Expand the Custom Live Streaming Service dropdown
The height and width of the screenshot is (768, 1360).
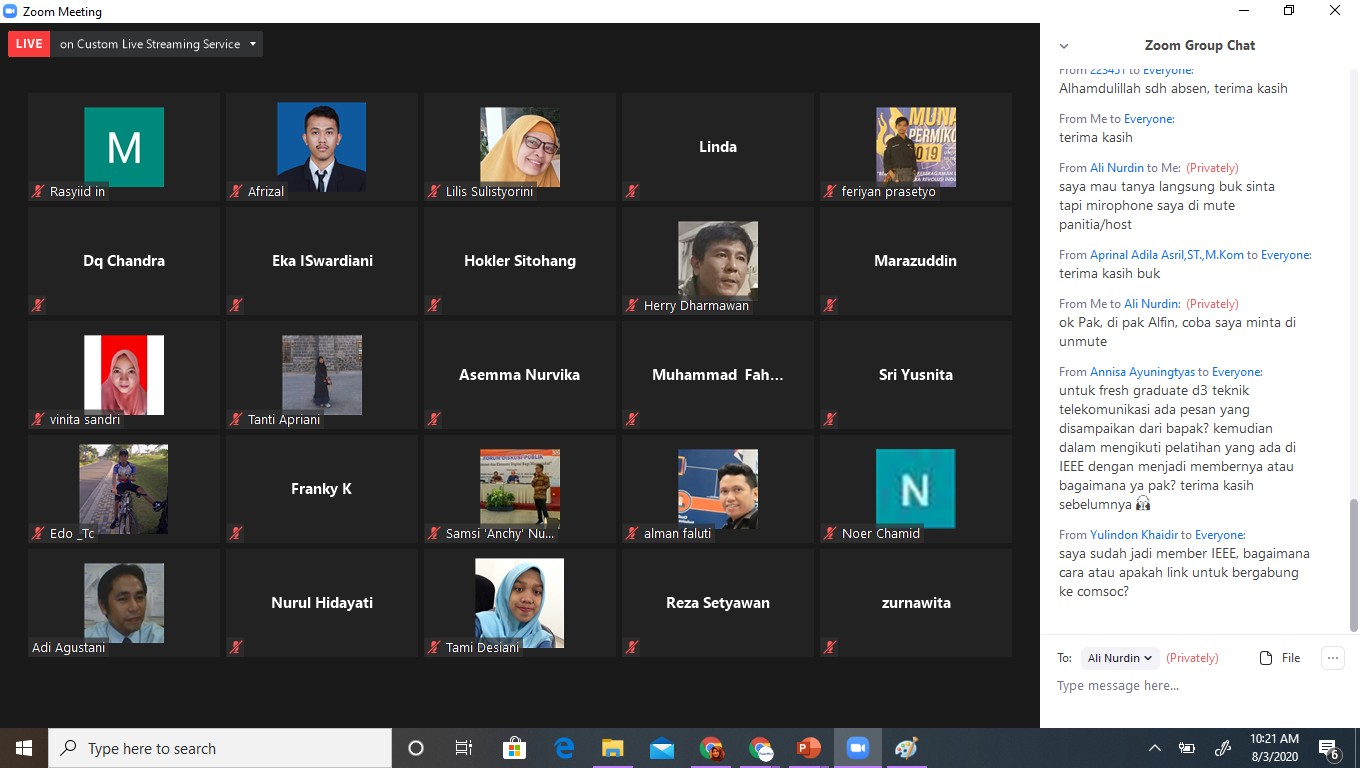coord(253,44)
